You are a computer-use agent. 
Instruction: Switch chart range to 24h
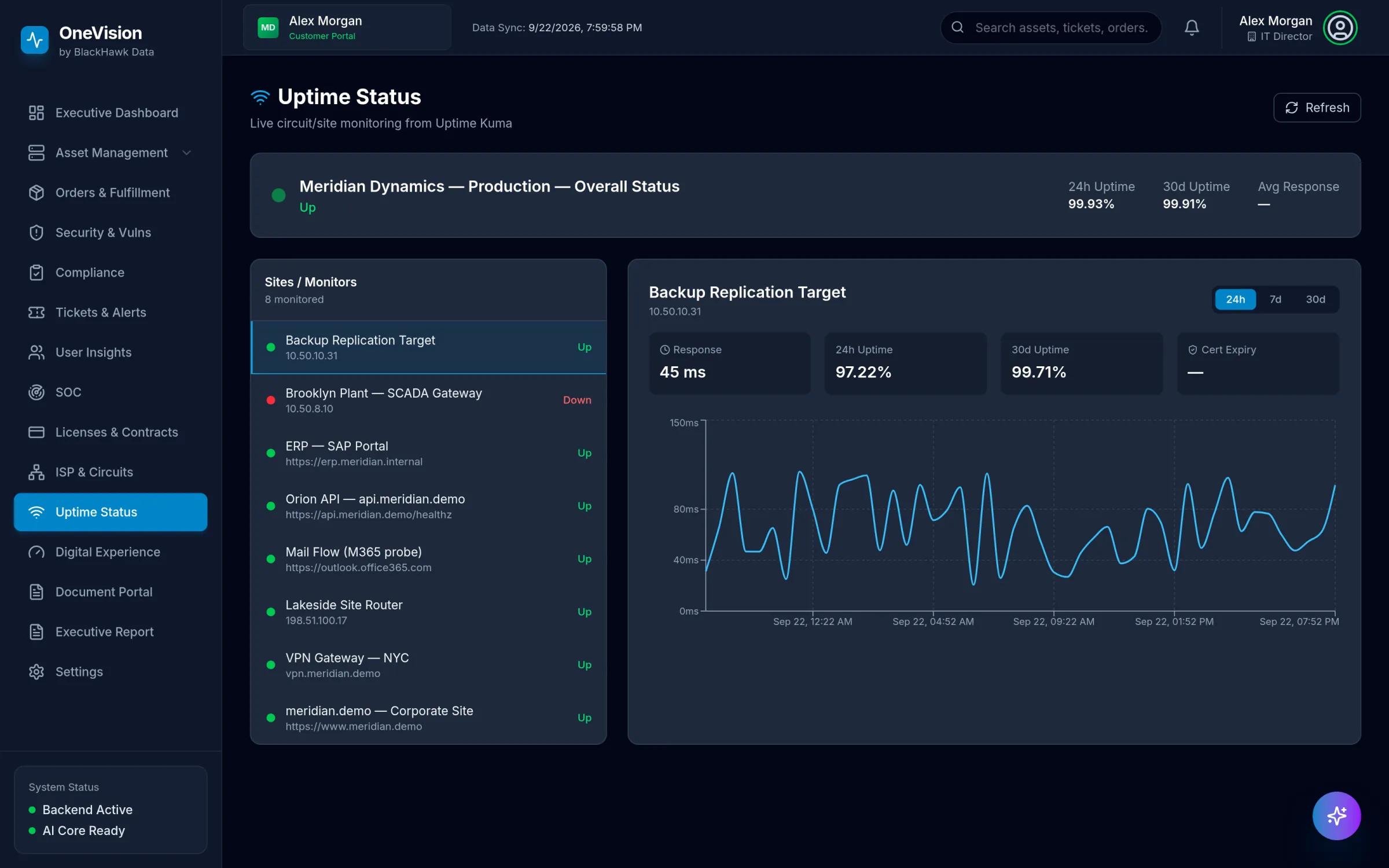[1235, 299]
